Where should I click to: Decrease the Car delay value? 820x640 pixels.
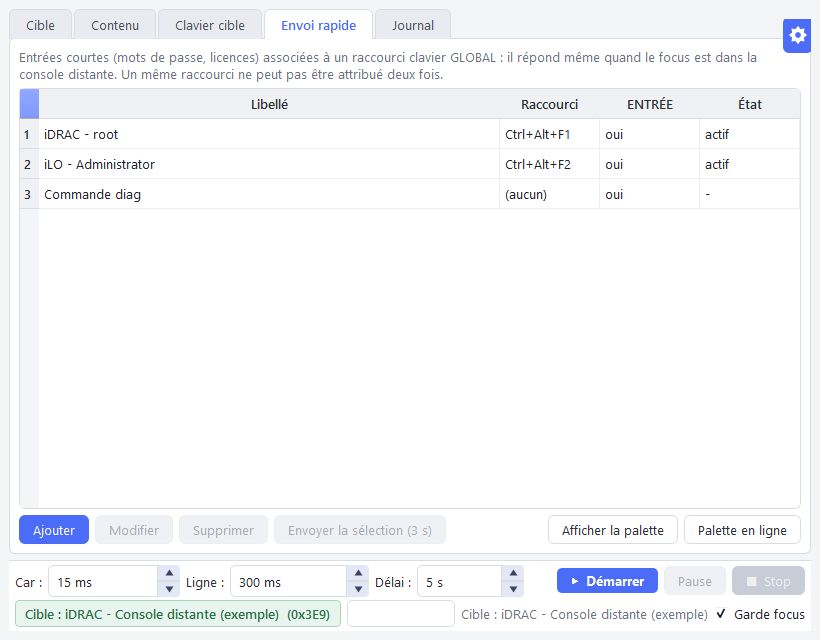(x=169, y=589)
